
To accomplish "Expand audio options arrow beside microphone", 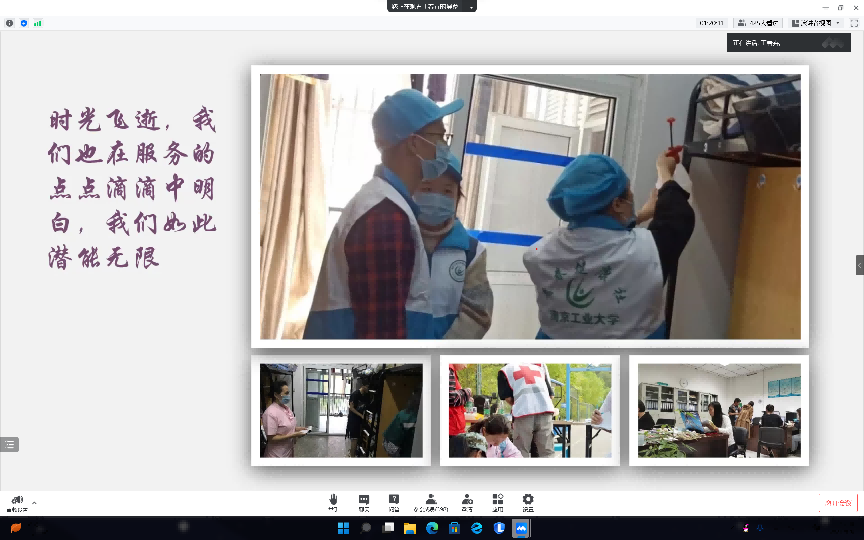I will 34,502.
